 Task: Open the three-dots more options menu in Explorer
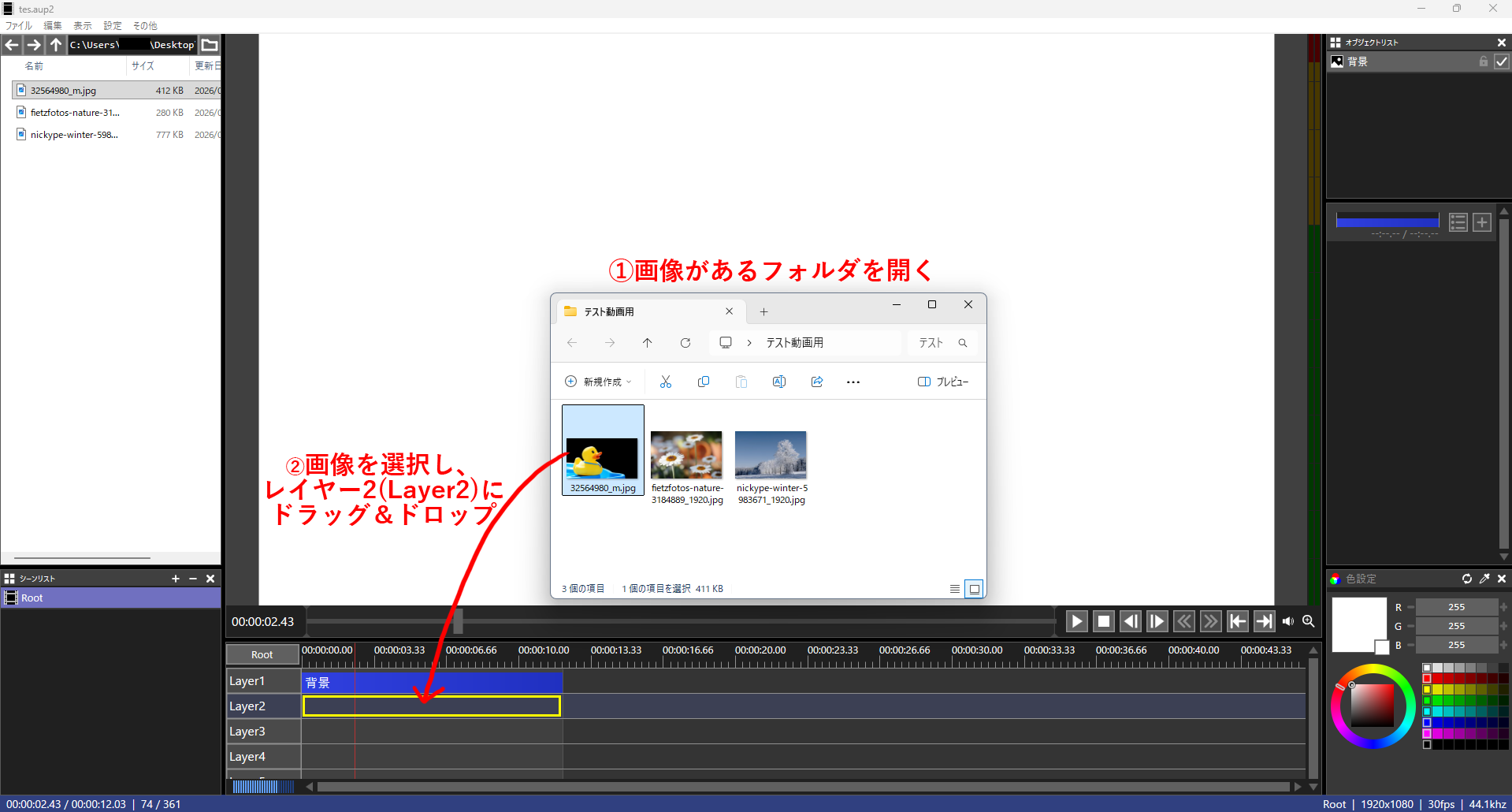coord(853,382)
